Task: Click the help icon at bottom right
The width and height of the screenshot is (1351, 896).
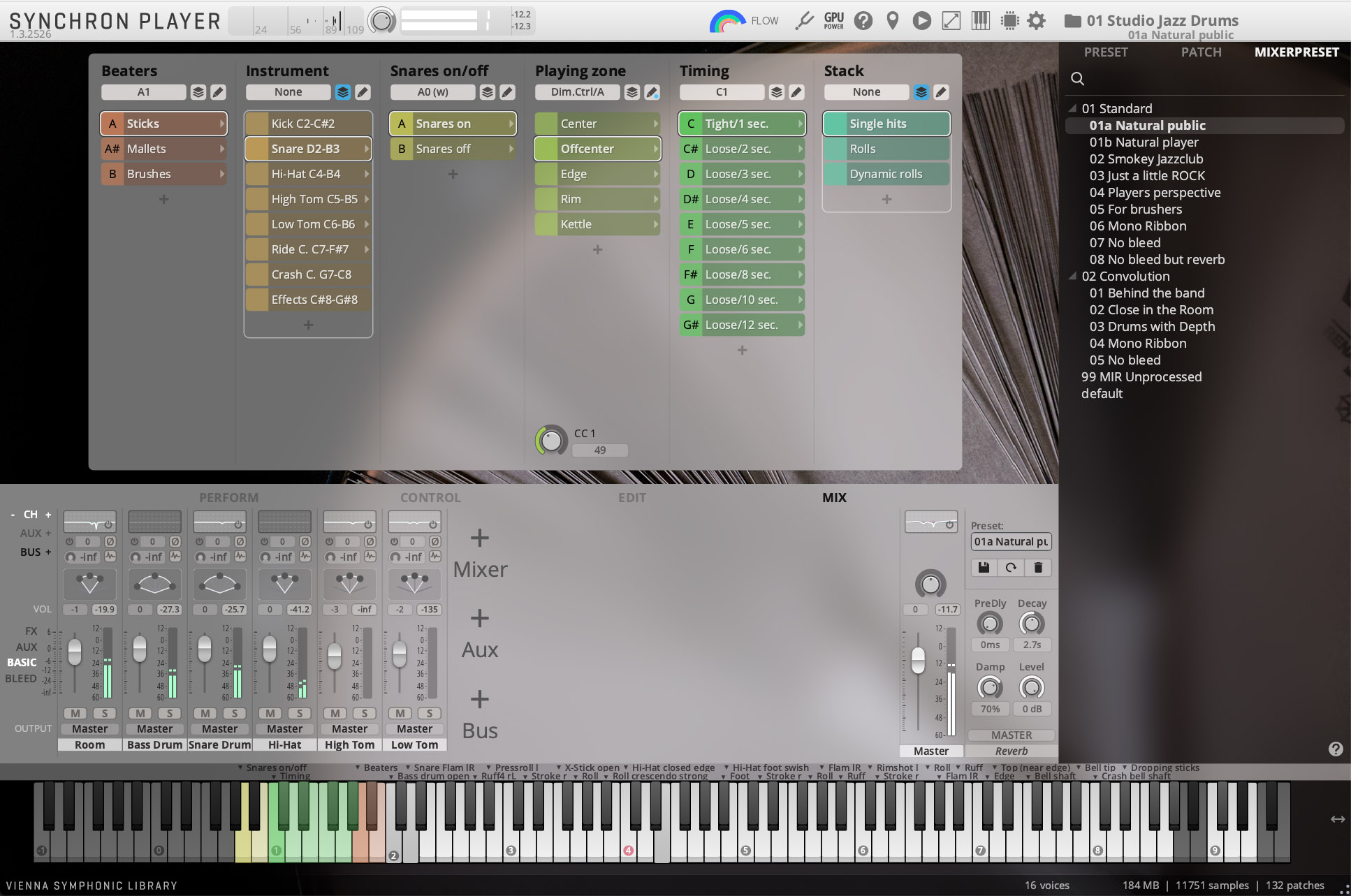Action: pyautogui.click(x=1336, y=749)
